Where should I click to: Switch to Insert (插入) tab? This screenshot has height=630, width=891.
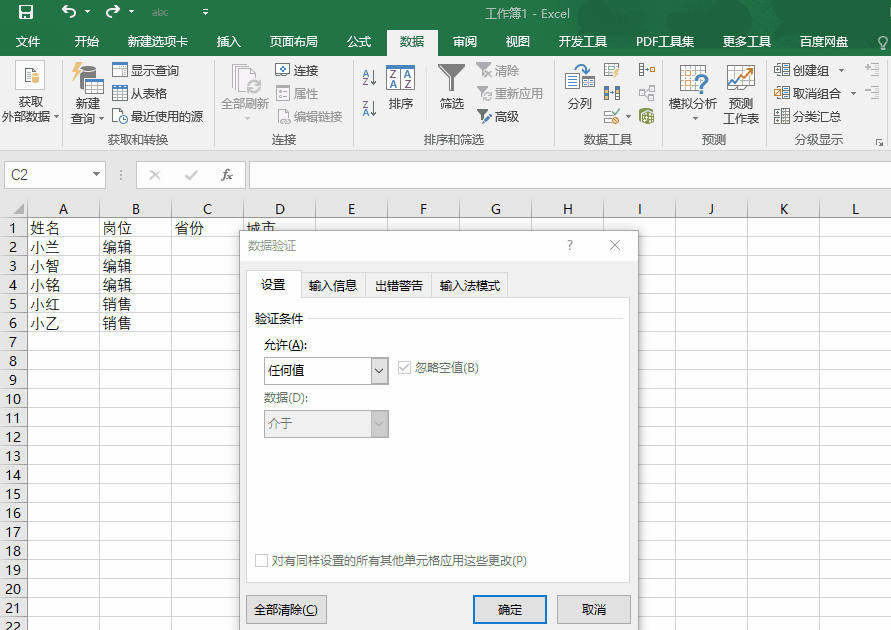click(x=228, y=41)
